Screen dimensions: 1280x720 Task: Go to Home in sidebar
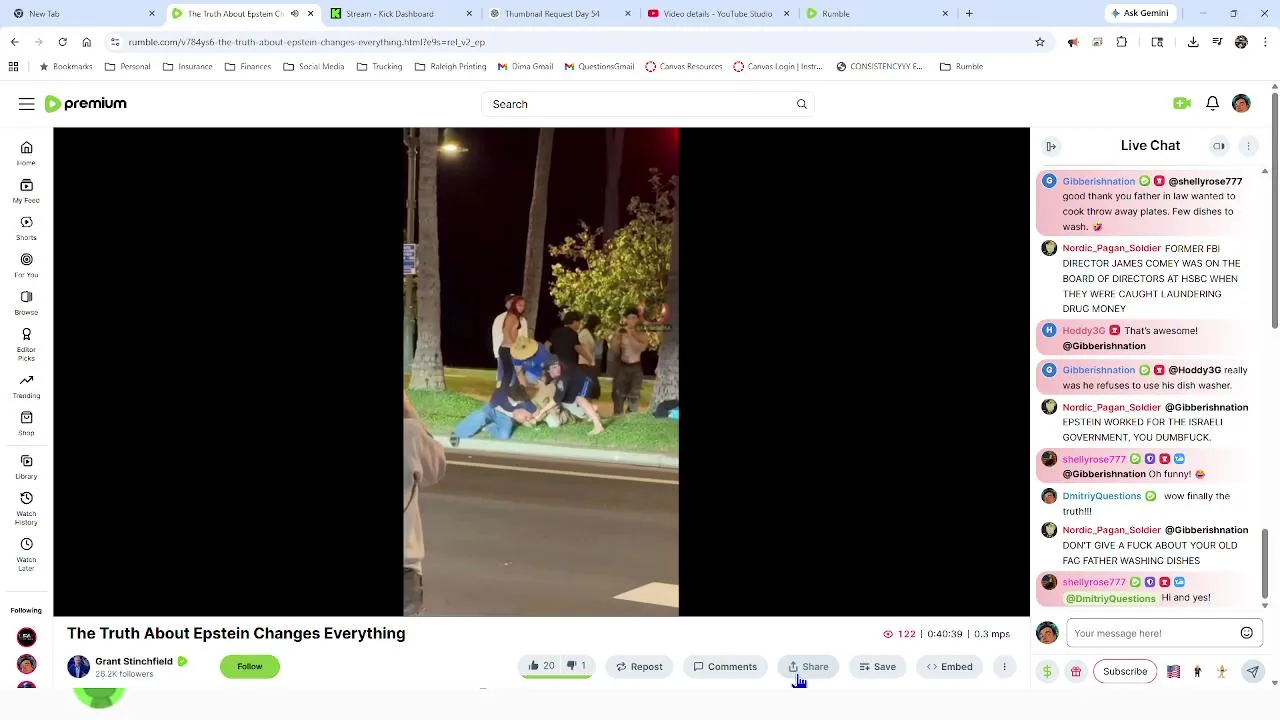point(26,153)
